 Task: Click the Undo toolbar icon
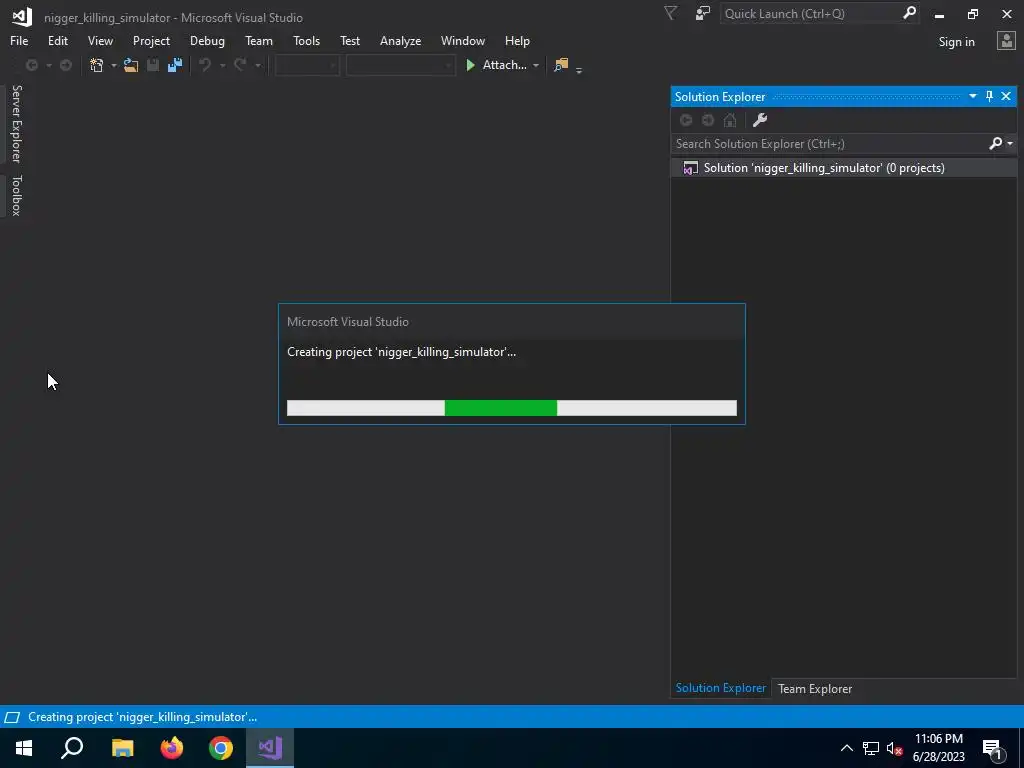pyautogui.click(x=205, y=65)
